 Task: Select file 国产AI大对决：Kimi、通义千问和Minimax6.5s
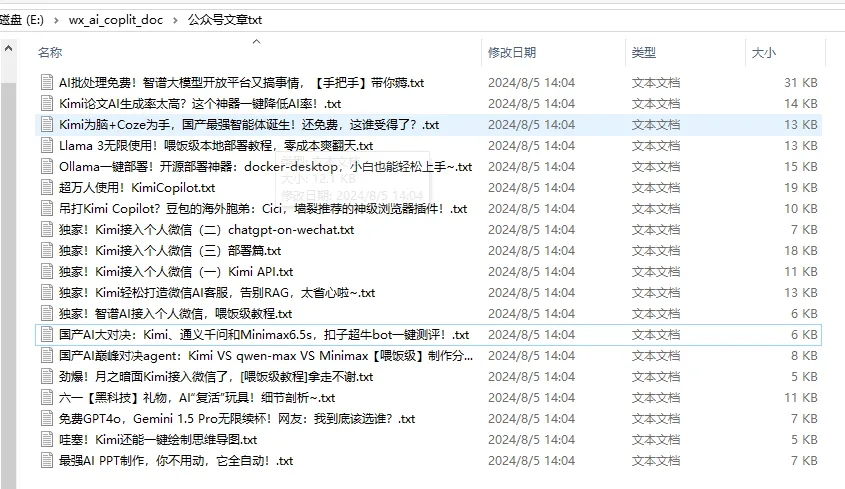tap(264, 335)
